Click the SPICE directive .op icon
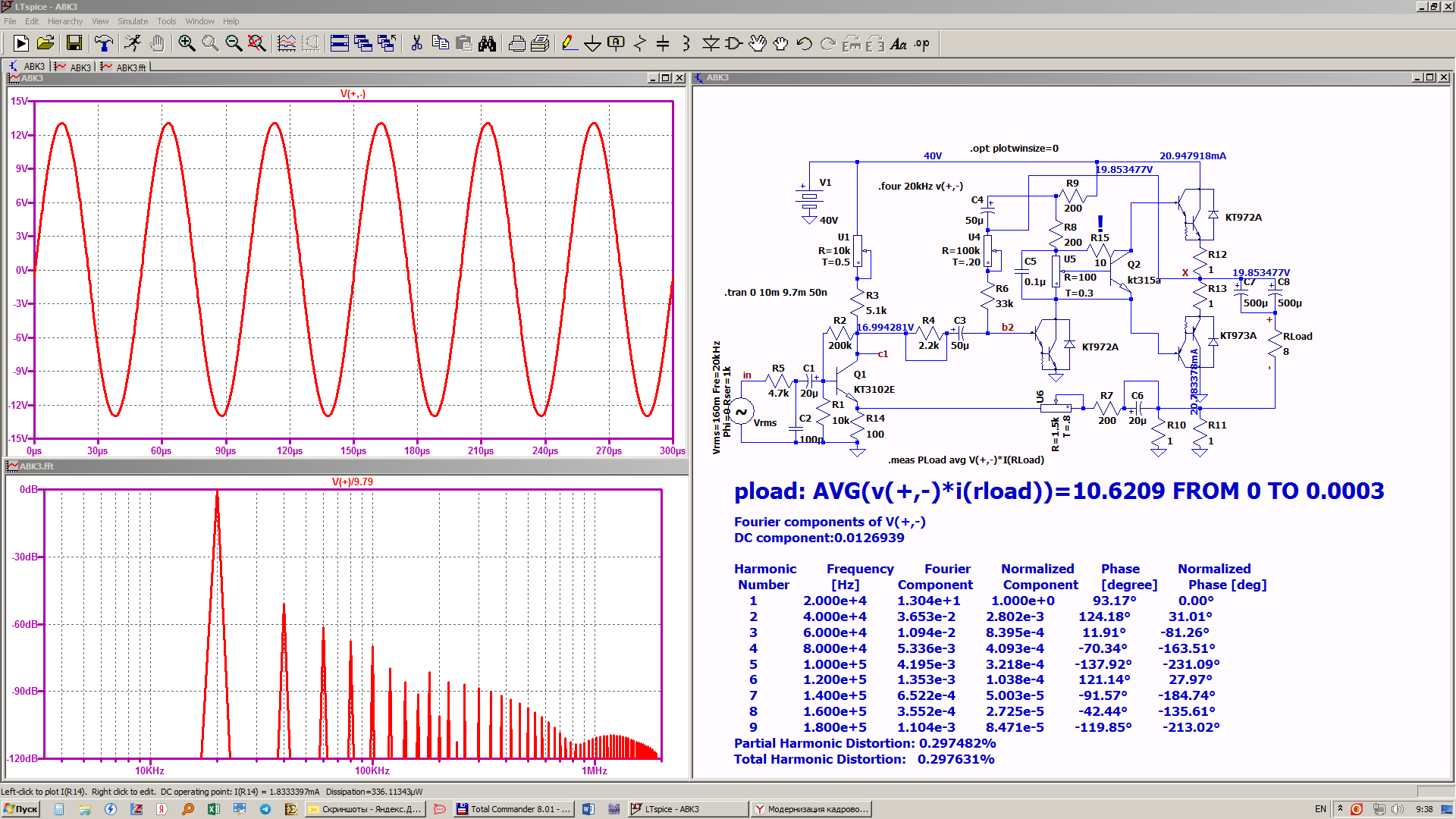The image size is (1456, 819). coord(921,43)
